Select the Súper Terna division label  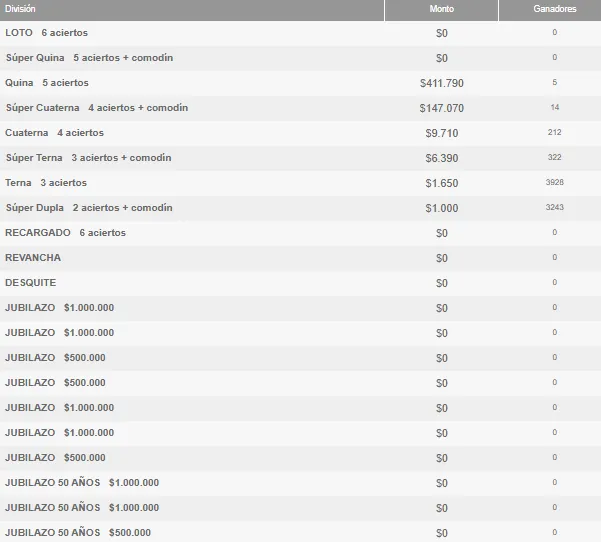click(x=88, y=158)
